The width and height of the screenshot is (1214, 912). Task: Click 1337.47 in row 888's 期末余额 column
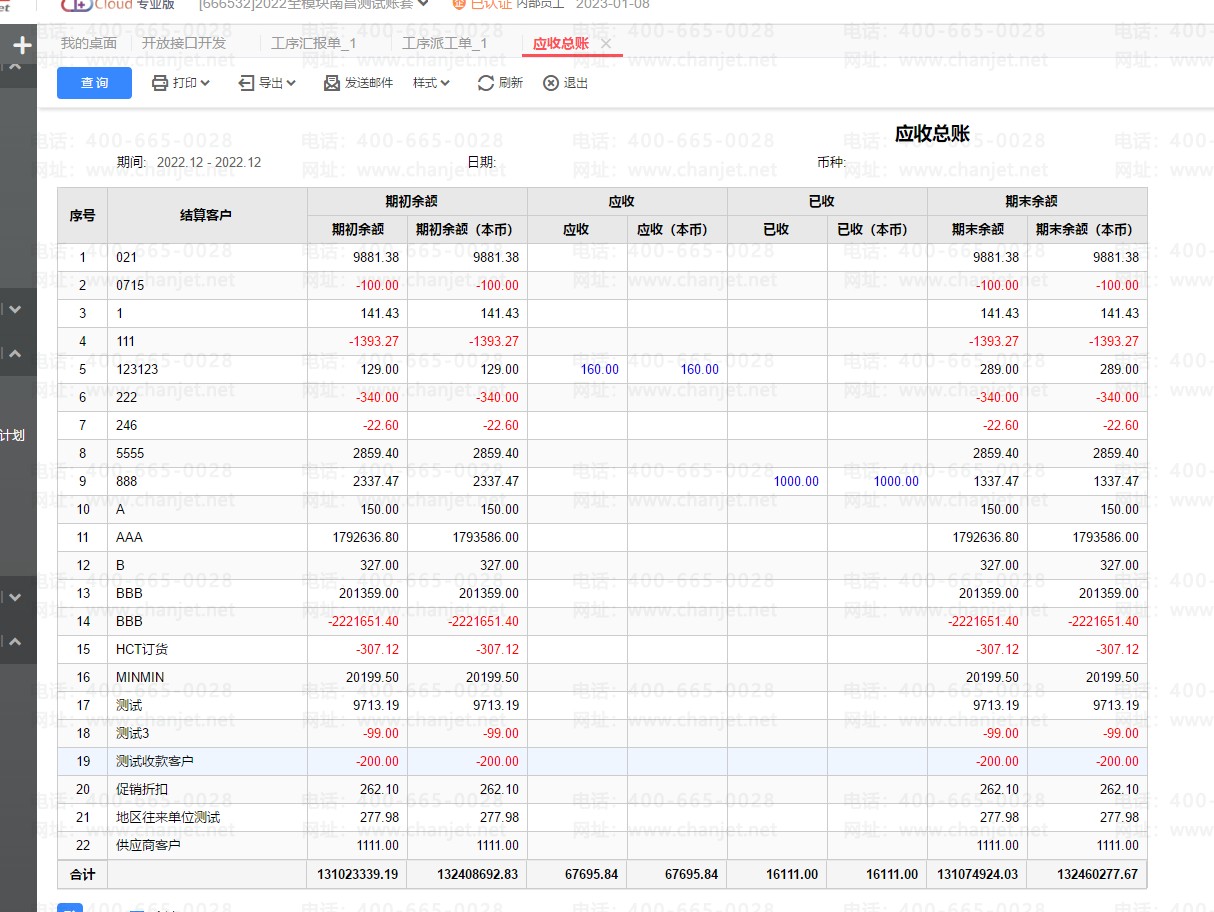(x=996, y=481)
